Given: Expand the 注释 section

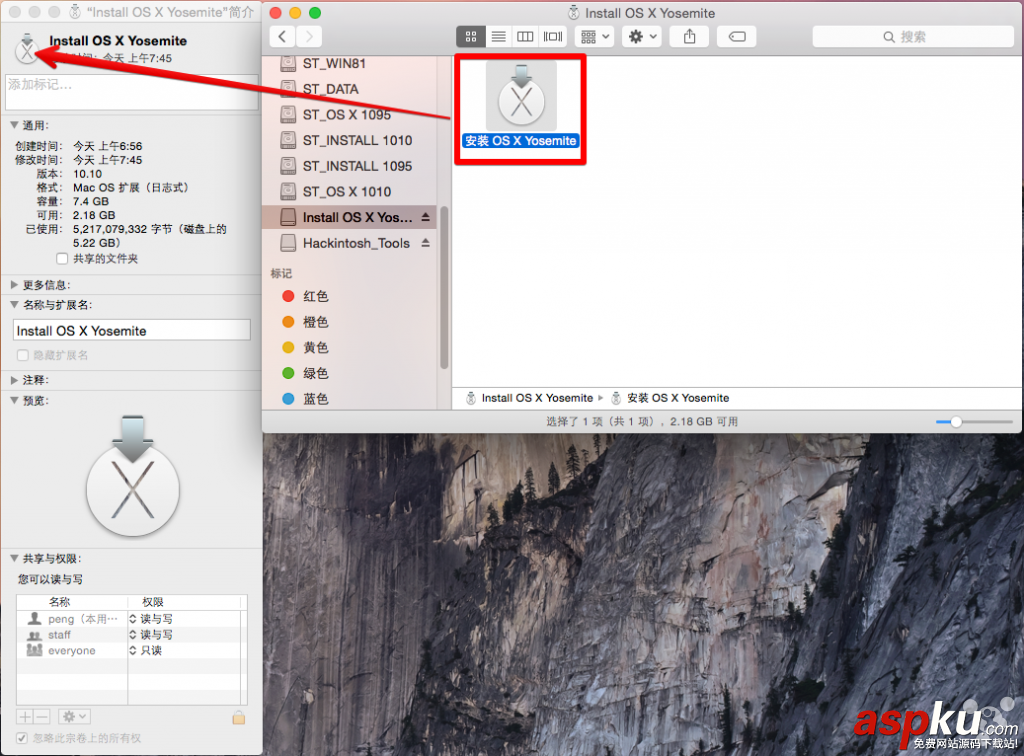Looking at the screenshot, I should 14,380.
